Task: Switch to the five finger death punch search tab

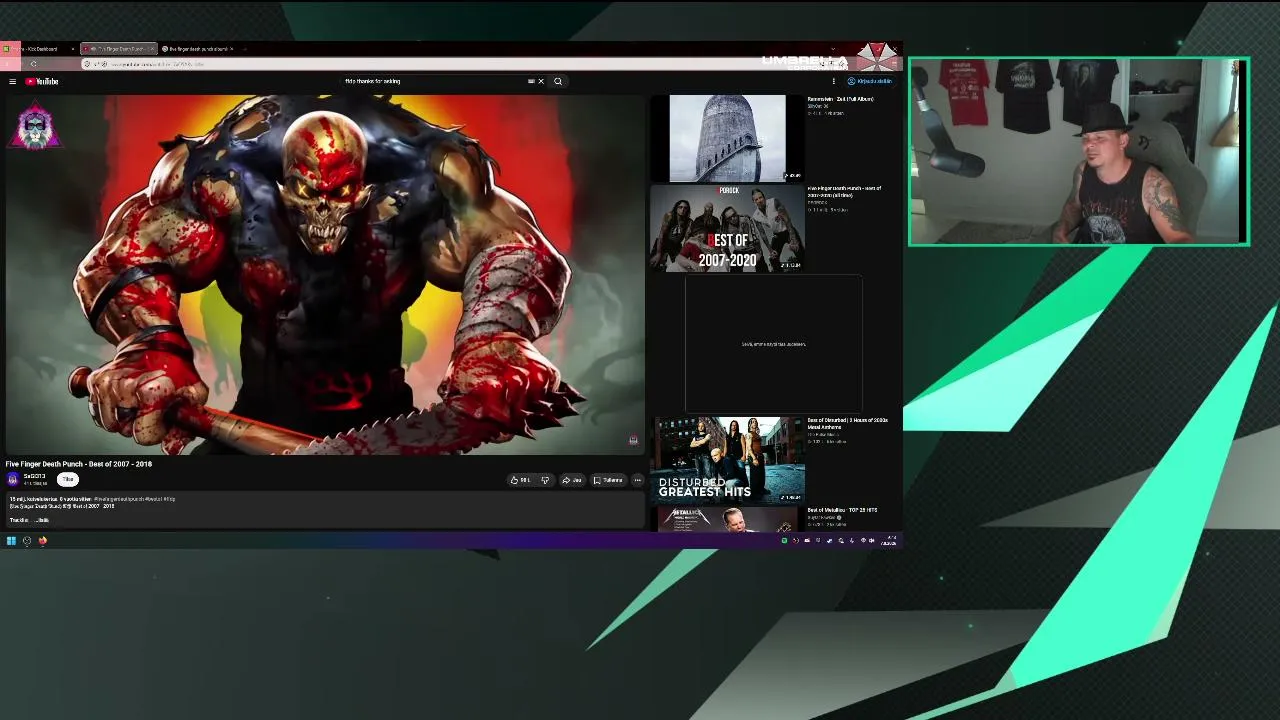Action: [198, 49]
